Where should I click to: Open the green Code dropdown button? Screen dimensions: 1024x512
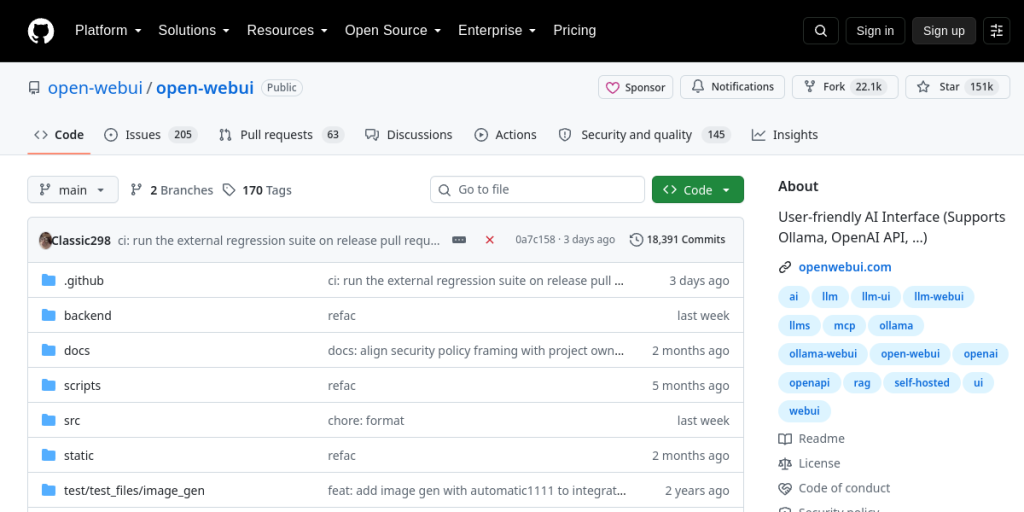pyautogui.click(x=697, y=189)
